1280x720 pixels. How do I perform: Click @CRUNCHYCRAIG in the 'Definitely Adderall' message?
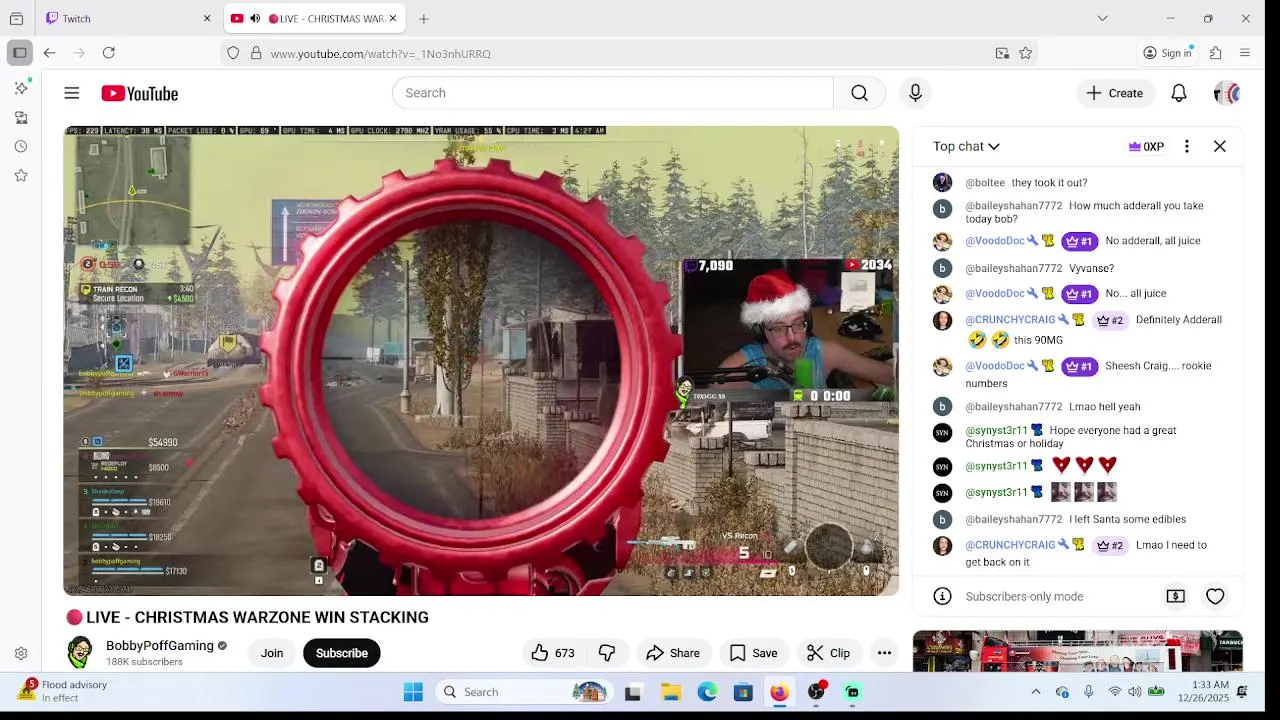[1010, 320]
